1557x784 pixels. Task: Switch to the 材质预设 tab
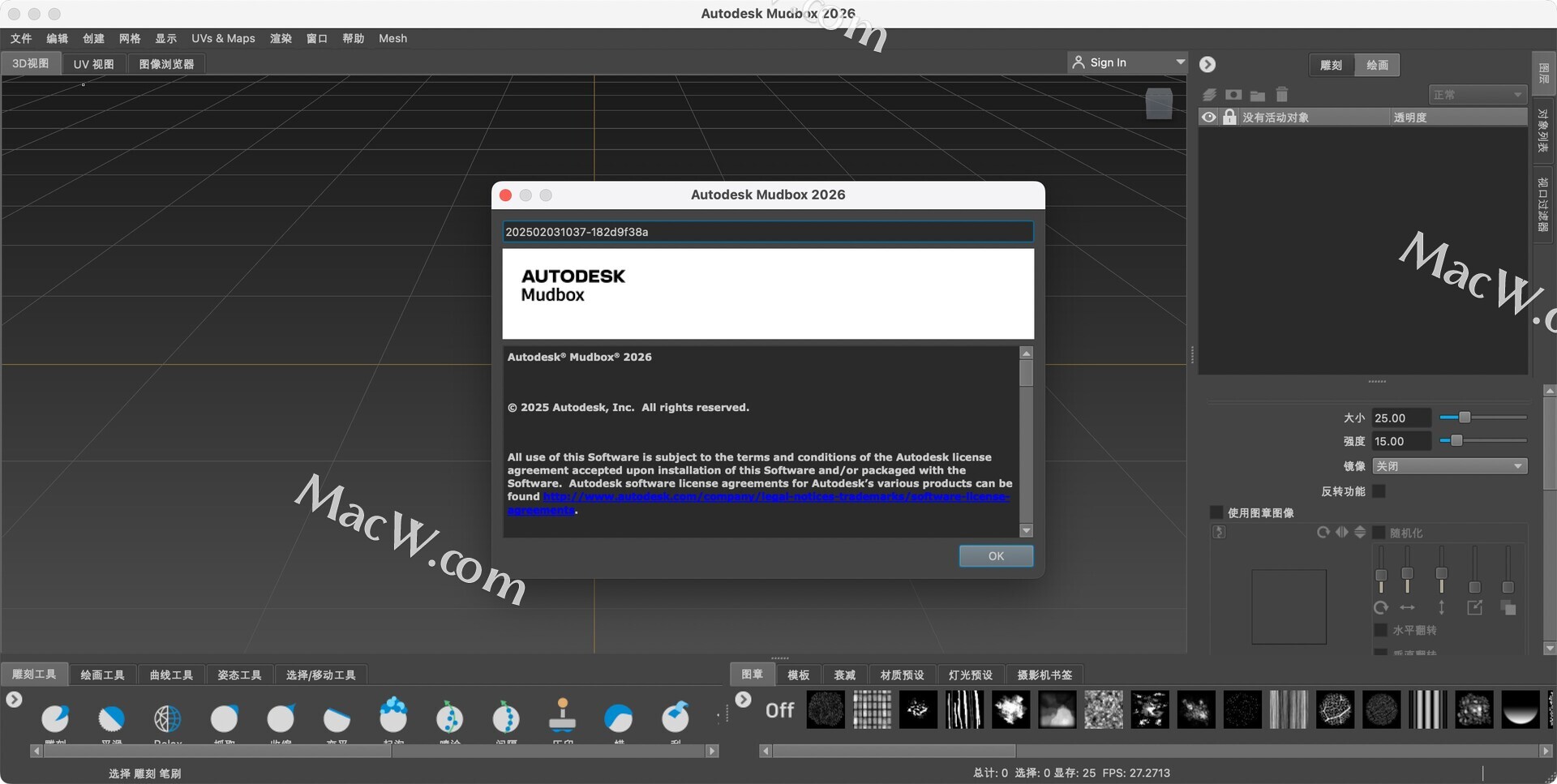(902, 675)
